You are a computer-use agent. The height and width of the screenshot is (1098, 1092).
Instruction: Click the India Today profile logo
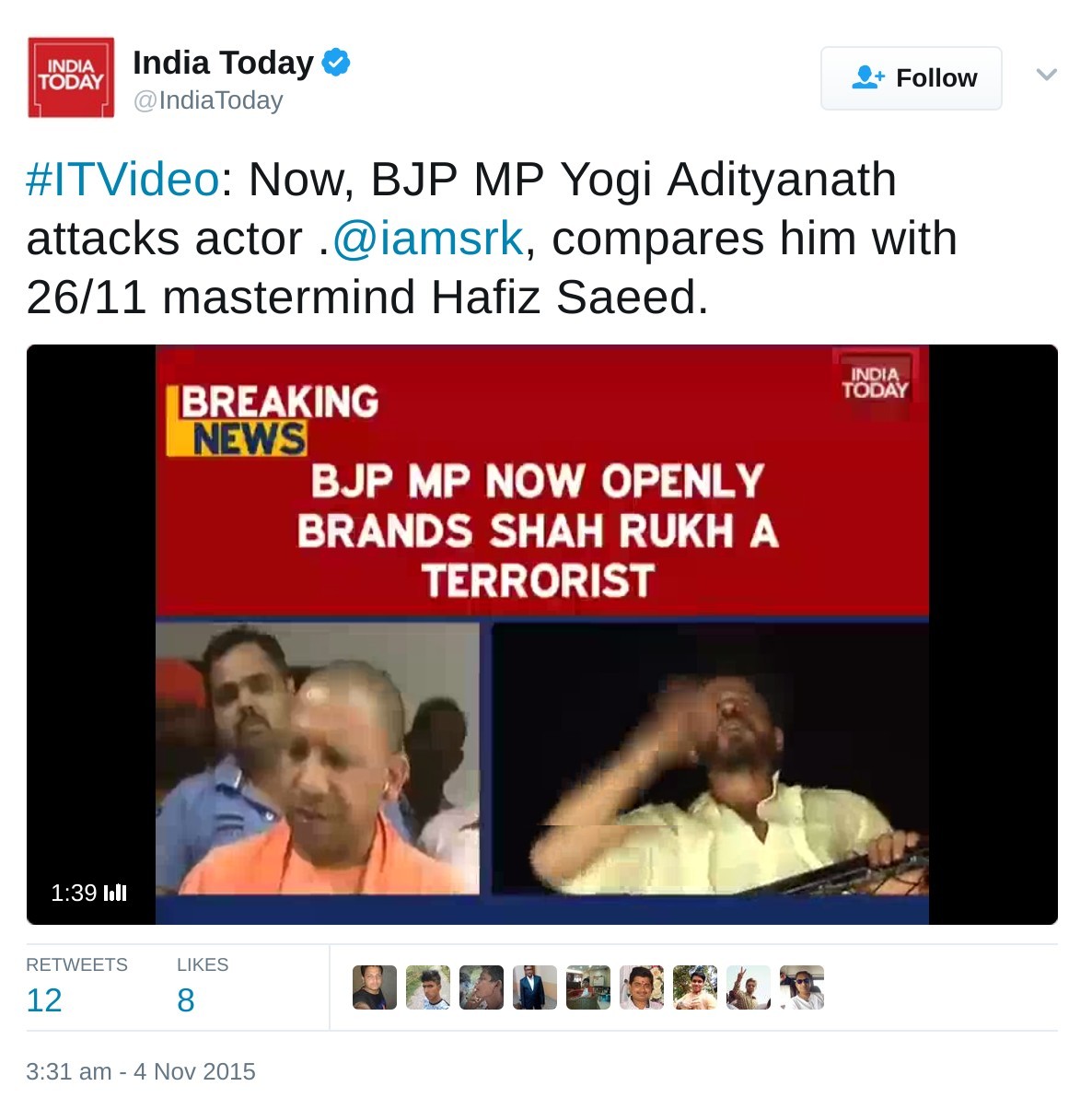[71, 77]
